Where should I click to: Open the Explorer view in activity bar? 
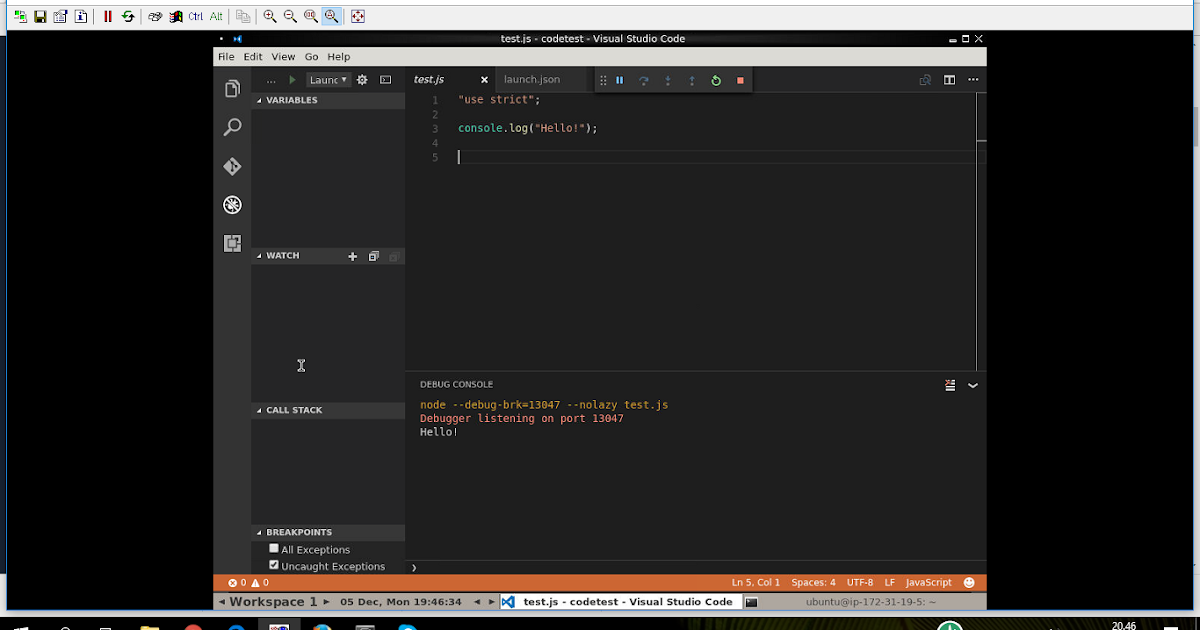tap(232, 89)
